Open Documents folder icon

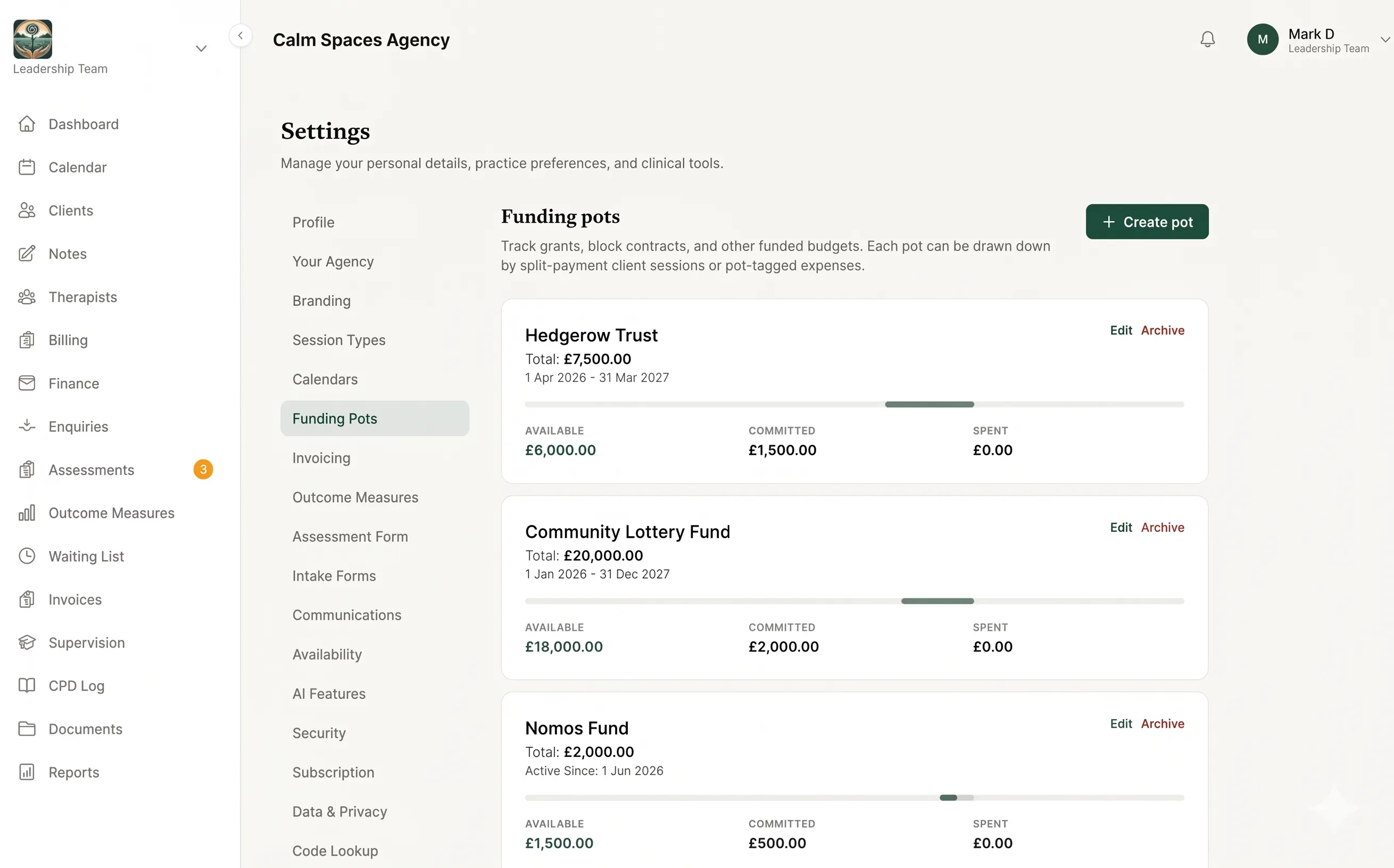[27, 729]
